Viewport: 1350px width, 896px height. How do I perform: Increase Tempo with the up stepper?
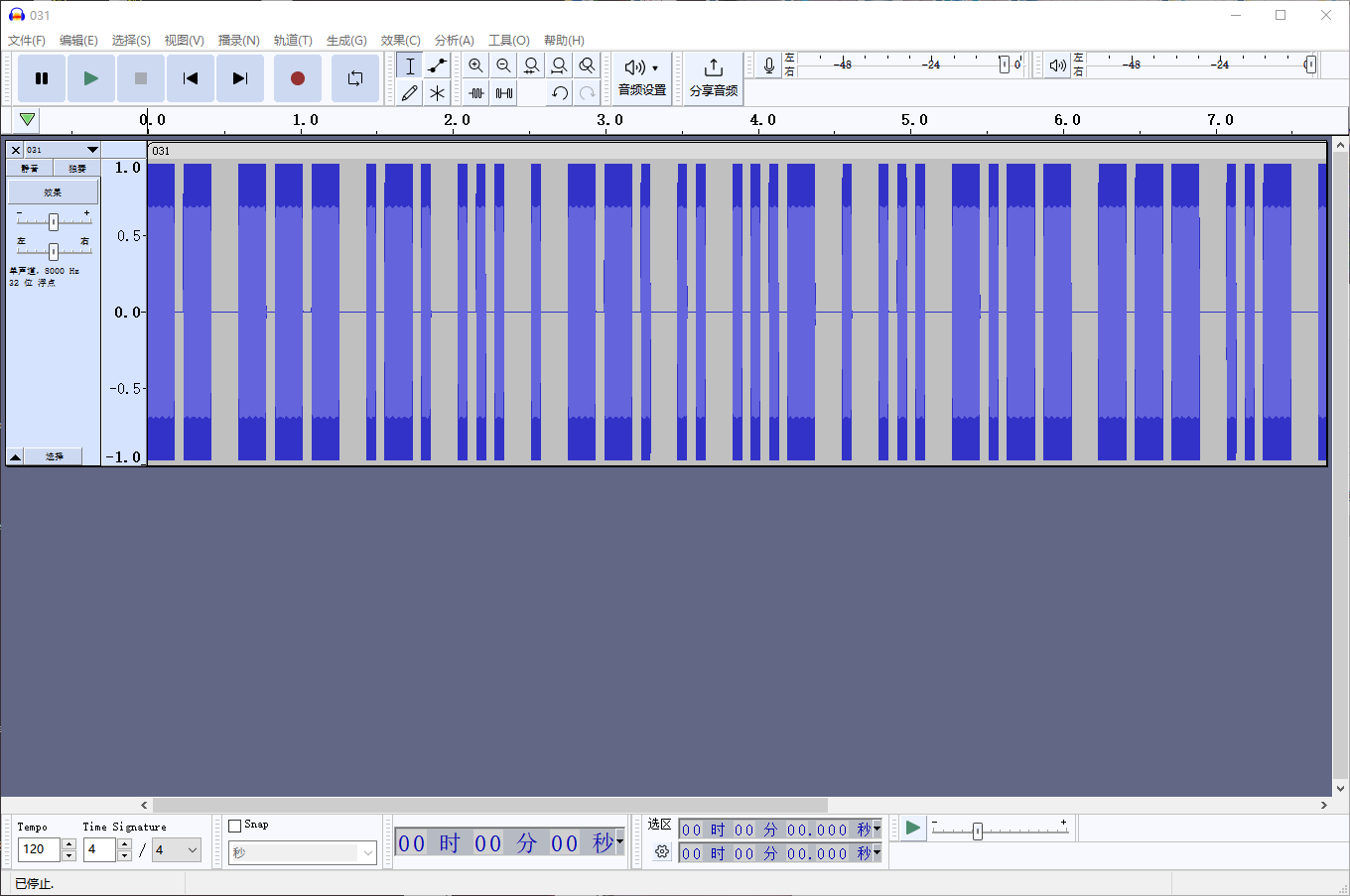[68, 844]
